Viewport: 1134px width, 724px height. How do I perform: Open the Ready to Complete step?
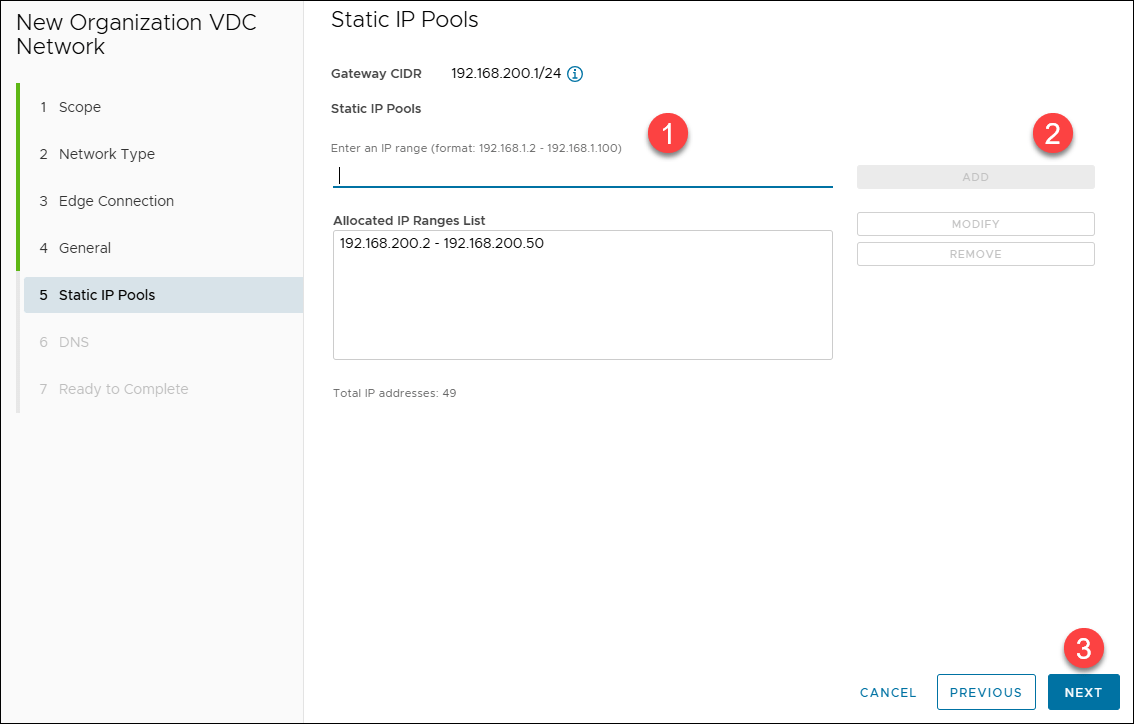pos(123,389)
